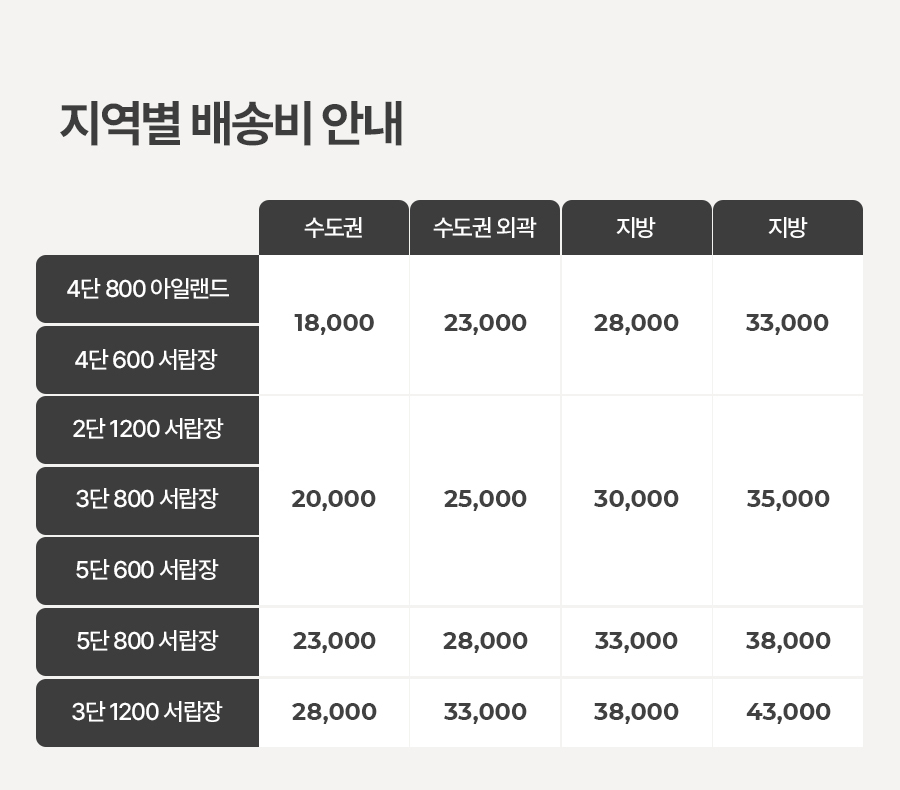The image size is (900, 790).
Task: Click the 4단 800 아일랜드 row label
Action: tap(148, 289)
